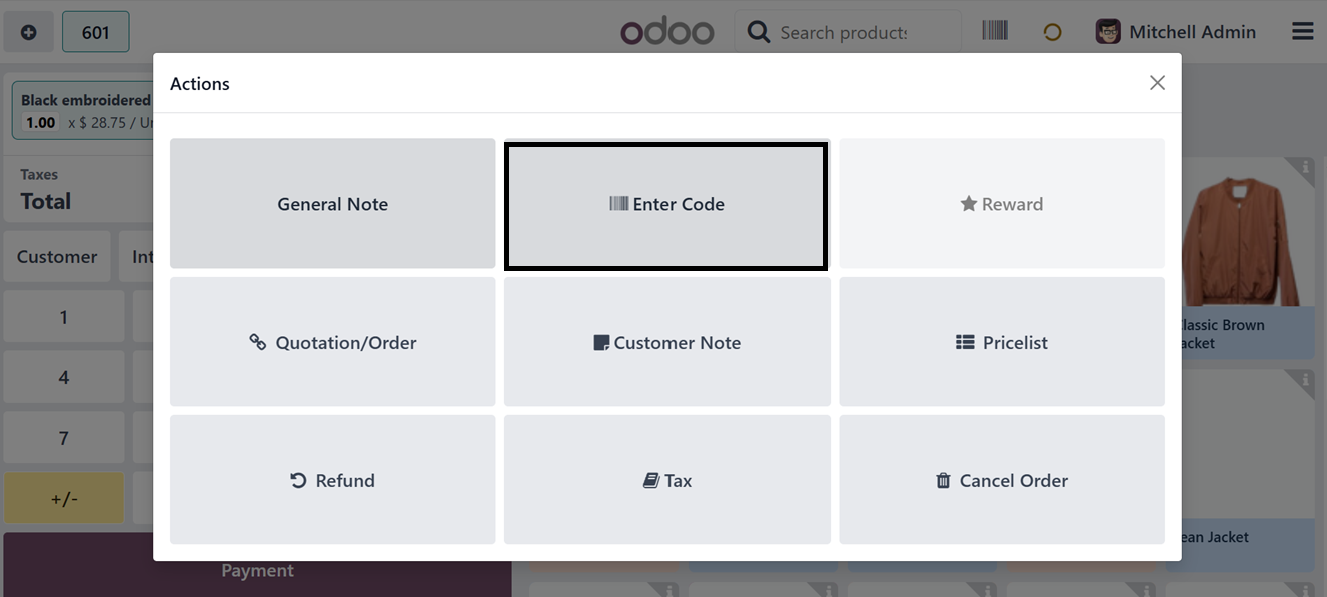Select order tab 601
1327x597 pixels.
click(x=95, y=32)
